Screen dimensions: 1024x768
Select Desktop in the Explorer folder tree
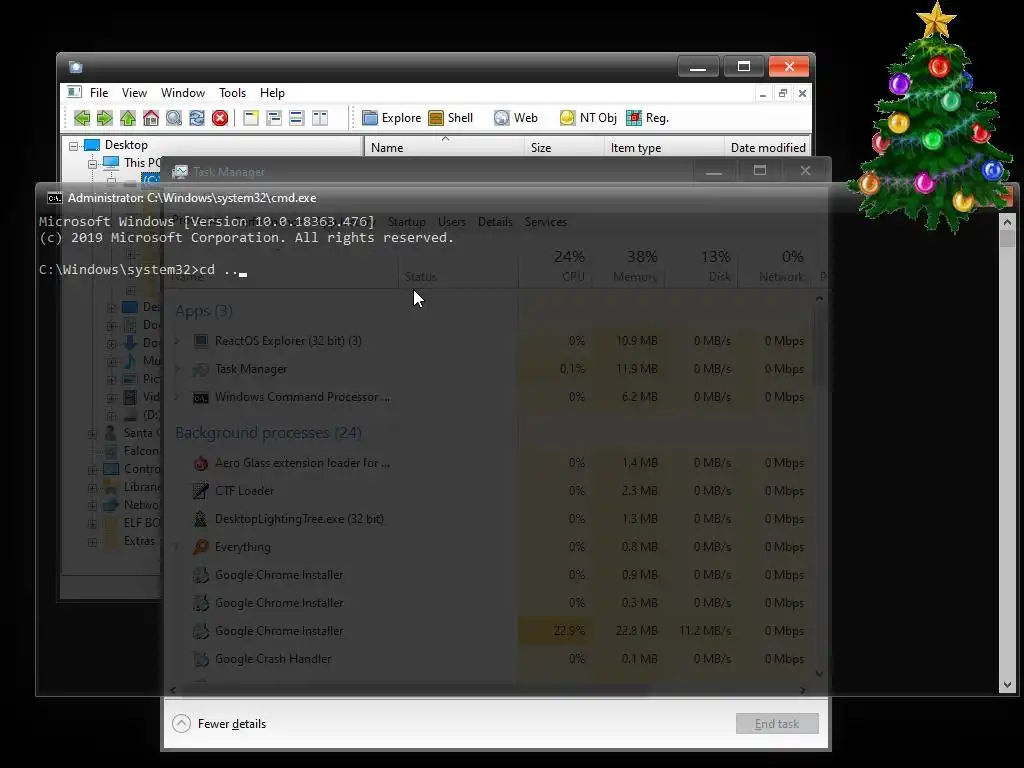coord(126,145)
